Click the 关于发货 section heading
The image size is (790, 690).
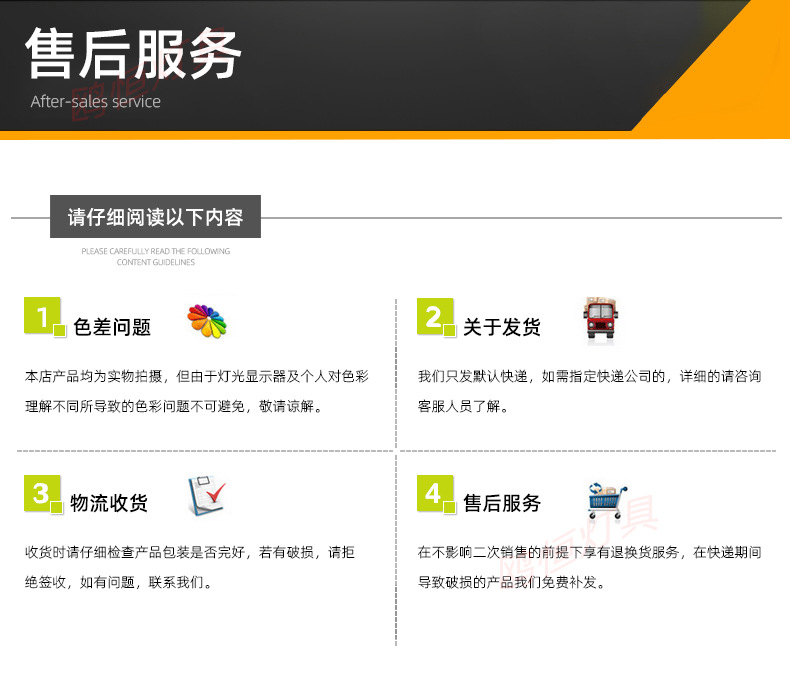502,327
